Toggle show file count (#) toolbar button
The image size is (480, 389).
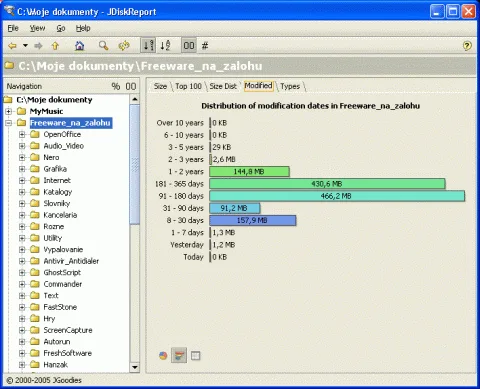[205, 46]
